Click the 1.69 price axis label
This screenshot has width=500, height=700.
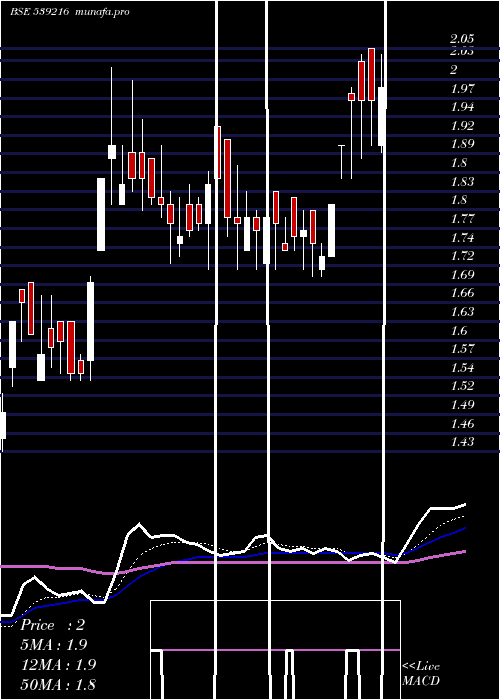click(462, 275)
